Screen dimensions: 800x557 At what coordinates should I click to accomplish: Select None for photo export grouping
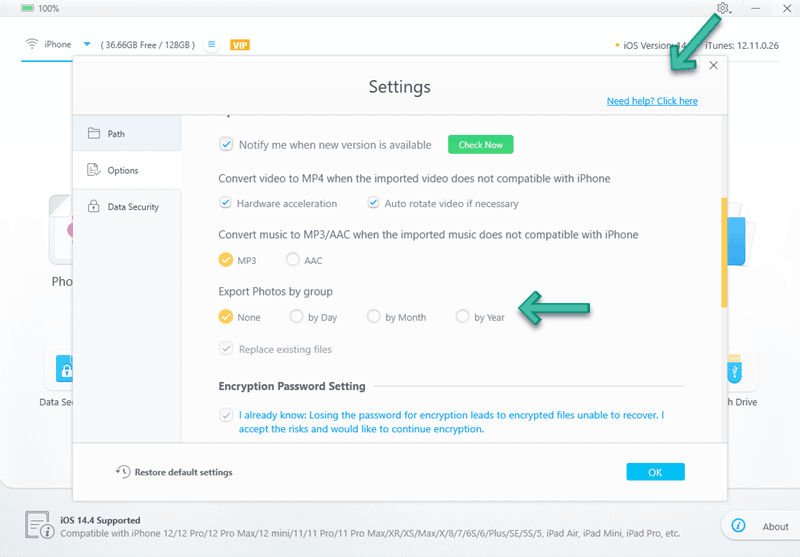pos(226,317)
